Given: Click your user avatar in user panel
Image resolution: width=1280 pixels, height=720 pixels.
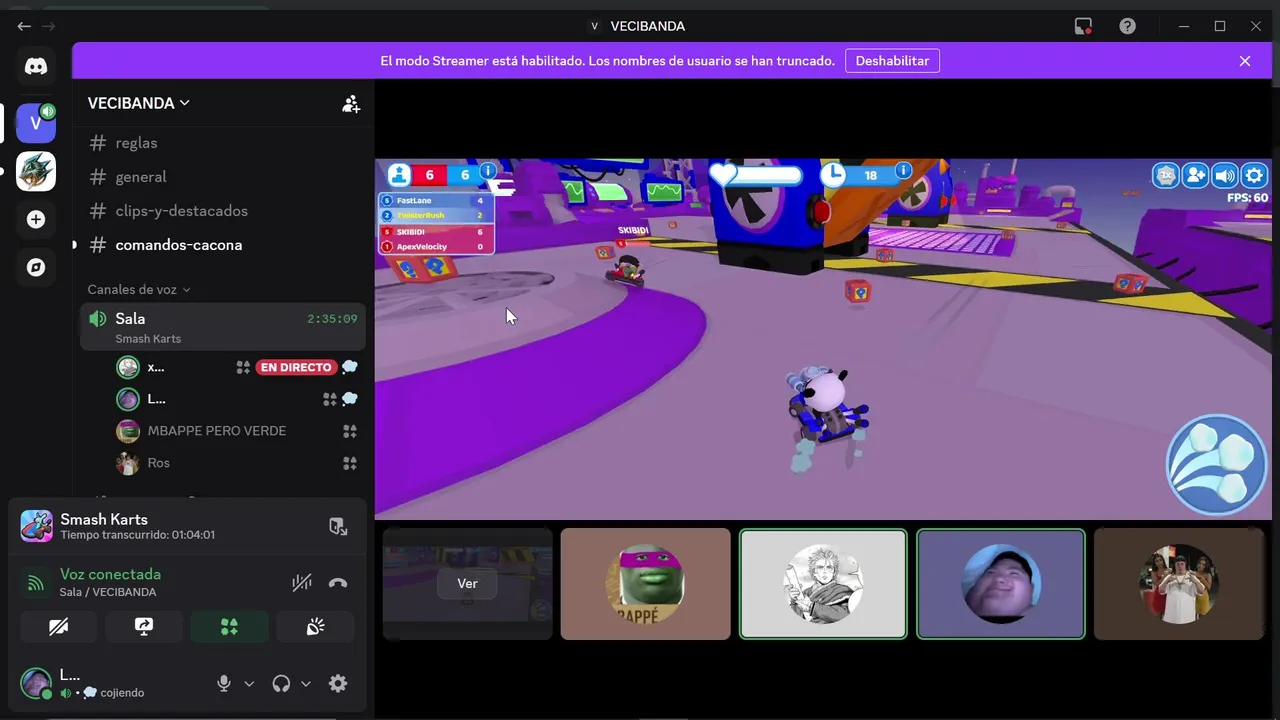Looking at the screenshot, I should 36,683.
